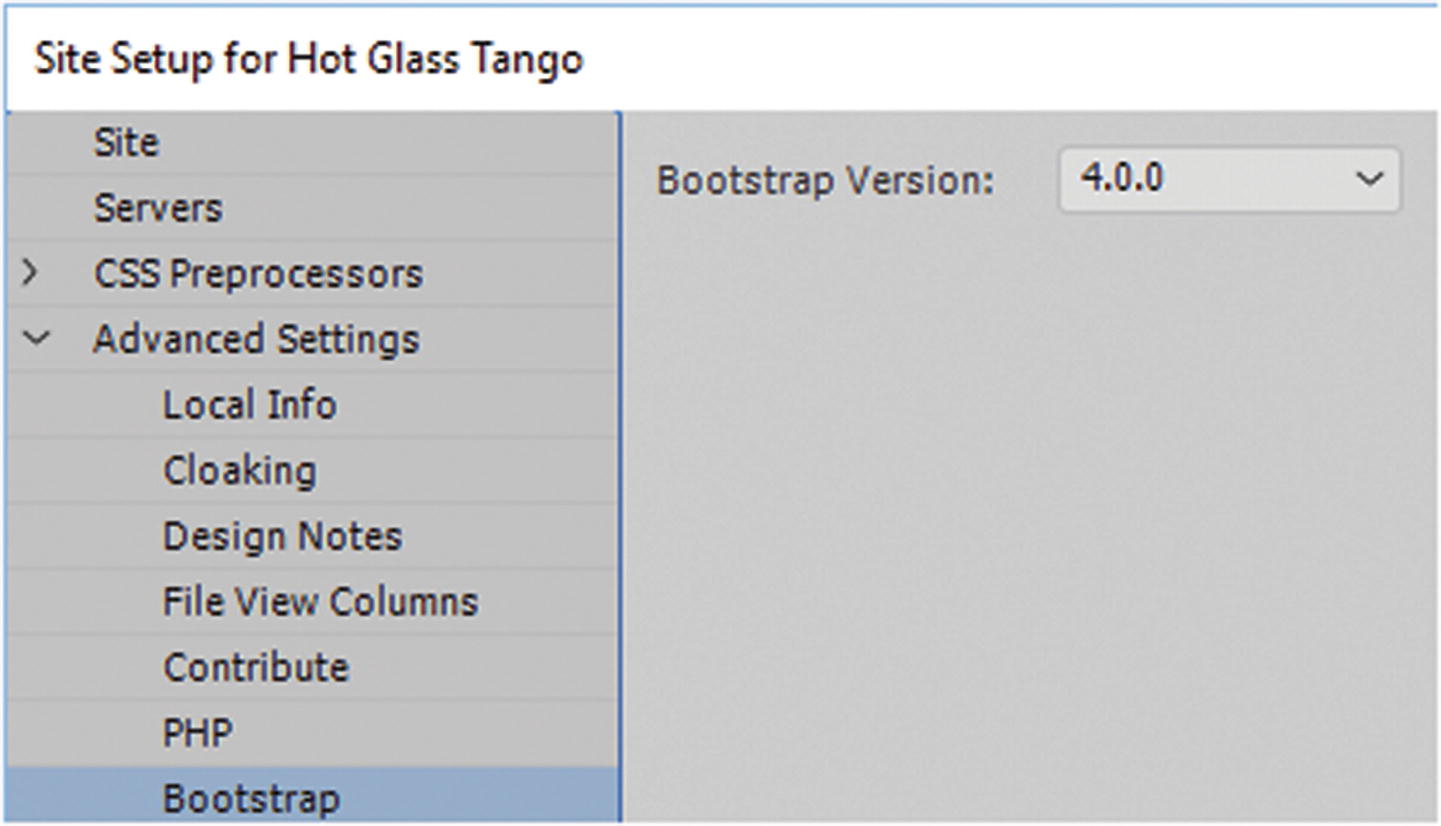1441x826 pixels.
Task: Expand CSS Preprocessors with its arrow
Action: [31, 273]
